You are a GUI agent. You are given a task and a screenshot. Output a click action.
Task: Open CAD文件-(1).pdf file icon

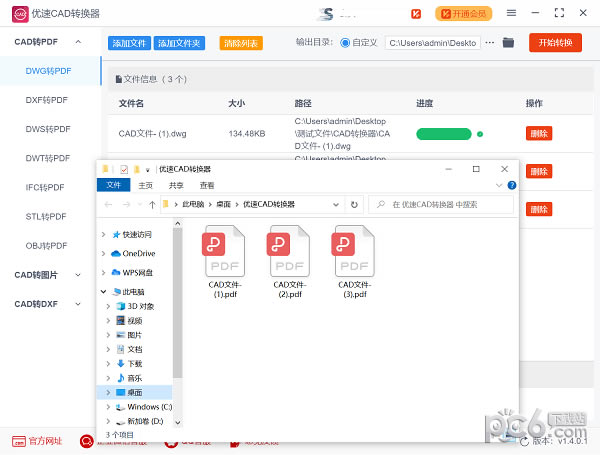225,251
